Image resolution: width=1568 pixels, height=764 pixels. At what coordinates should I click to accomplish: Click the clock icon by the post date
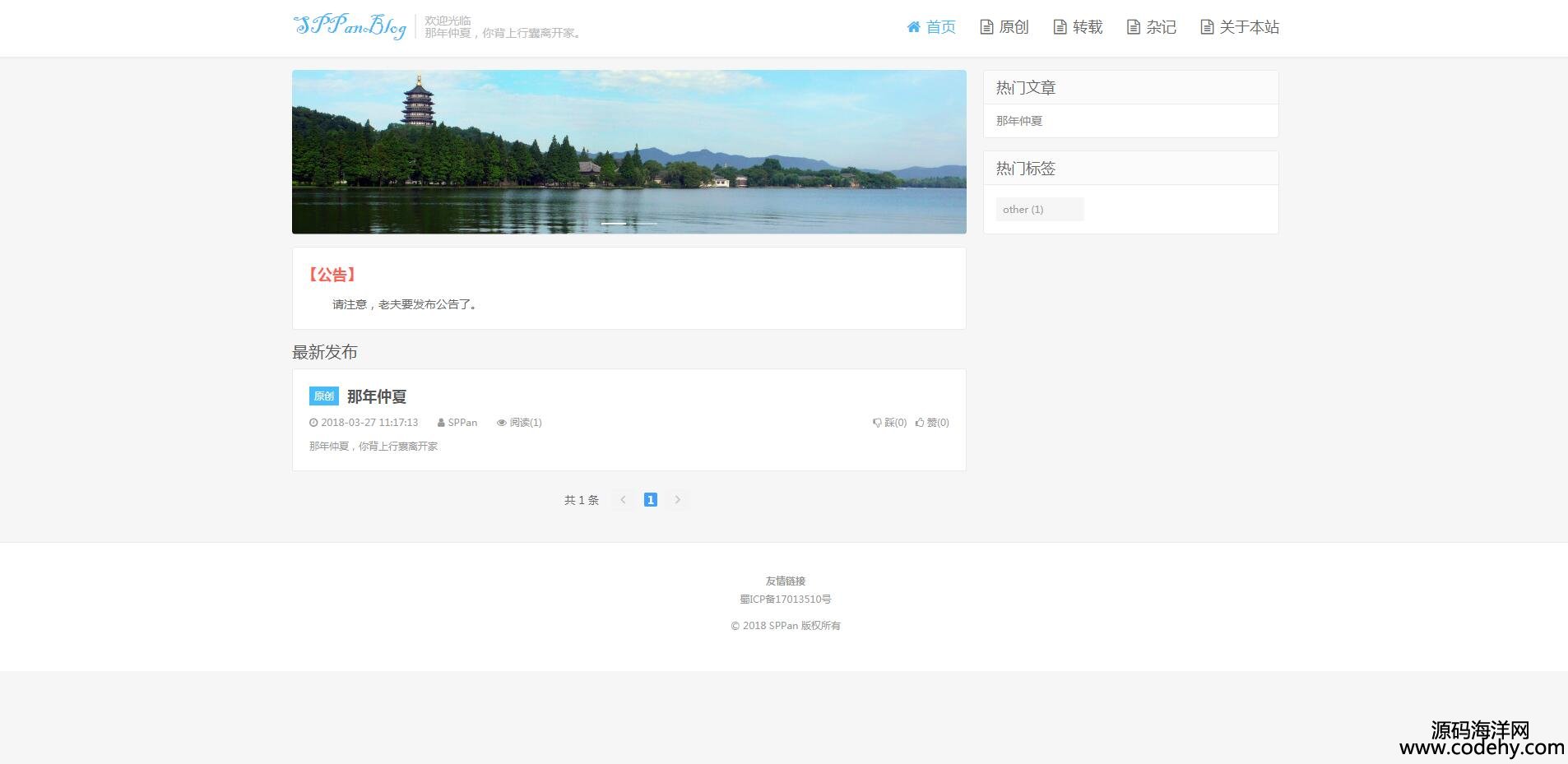[x=313, y=423]
